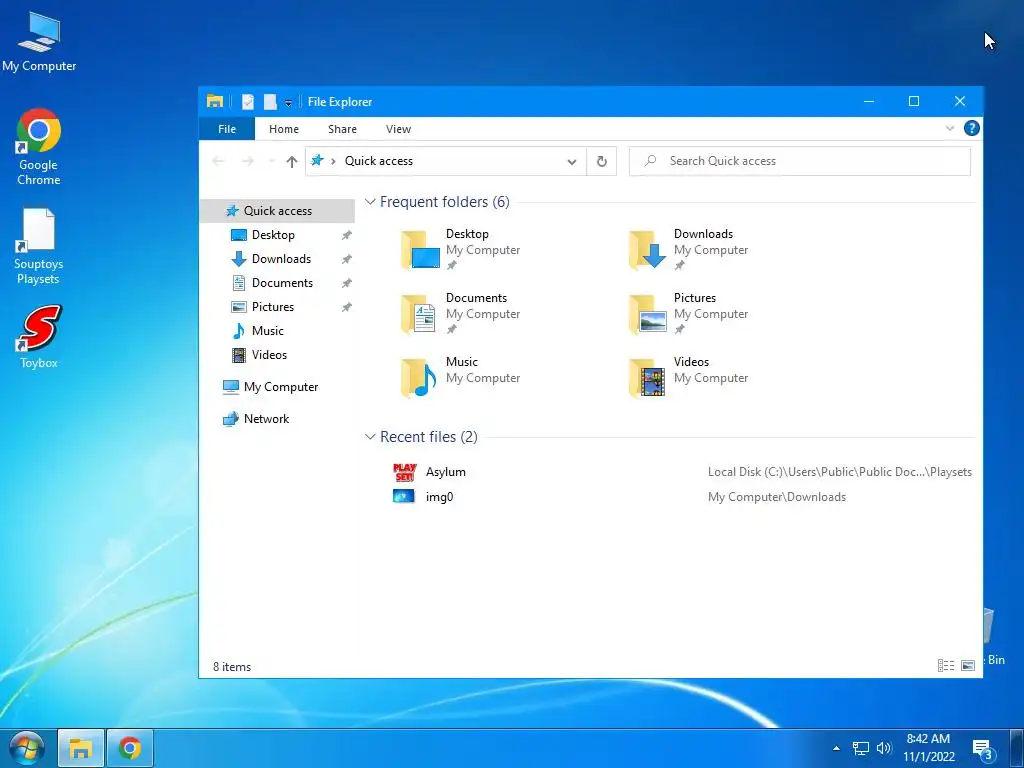Click the Back navigation arrow
The image size is (1024, 768).
click(x=219, y=161)
